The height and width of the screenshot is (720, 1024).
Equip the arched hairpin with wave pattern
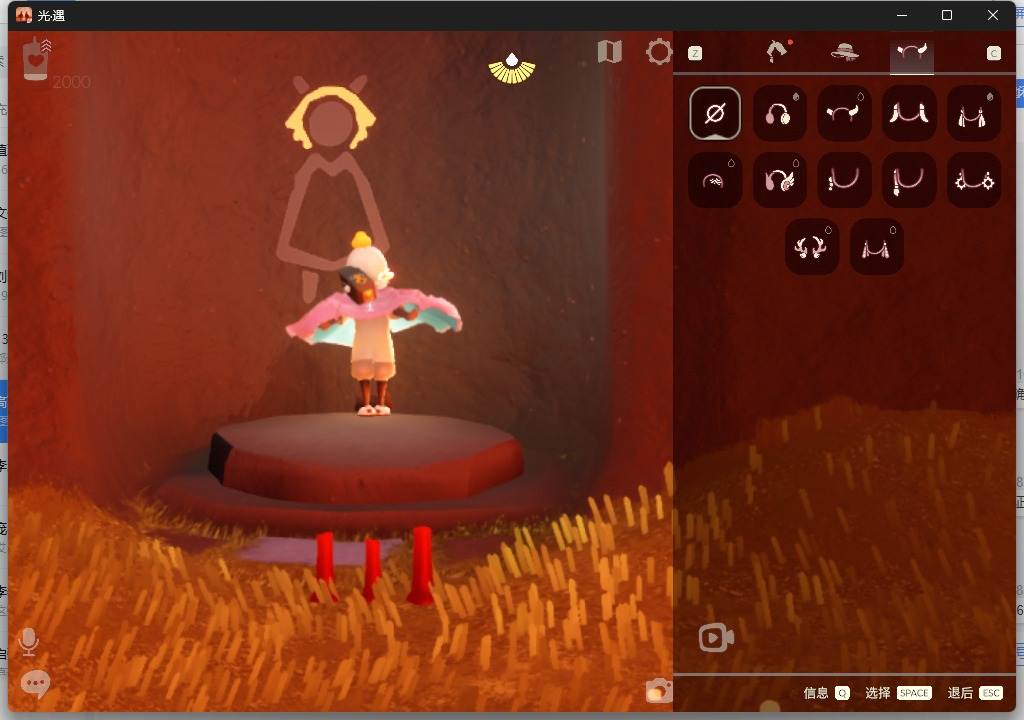pyautogui.click(x=714, y=180)
